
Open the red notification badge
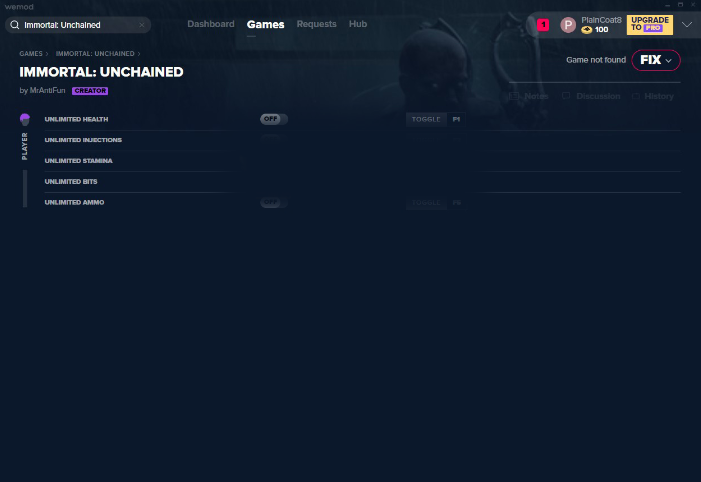(543, 25)
